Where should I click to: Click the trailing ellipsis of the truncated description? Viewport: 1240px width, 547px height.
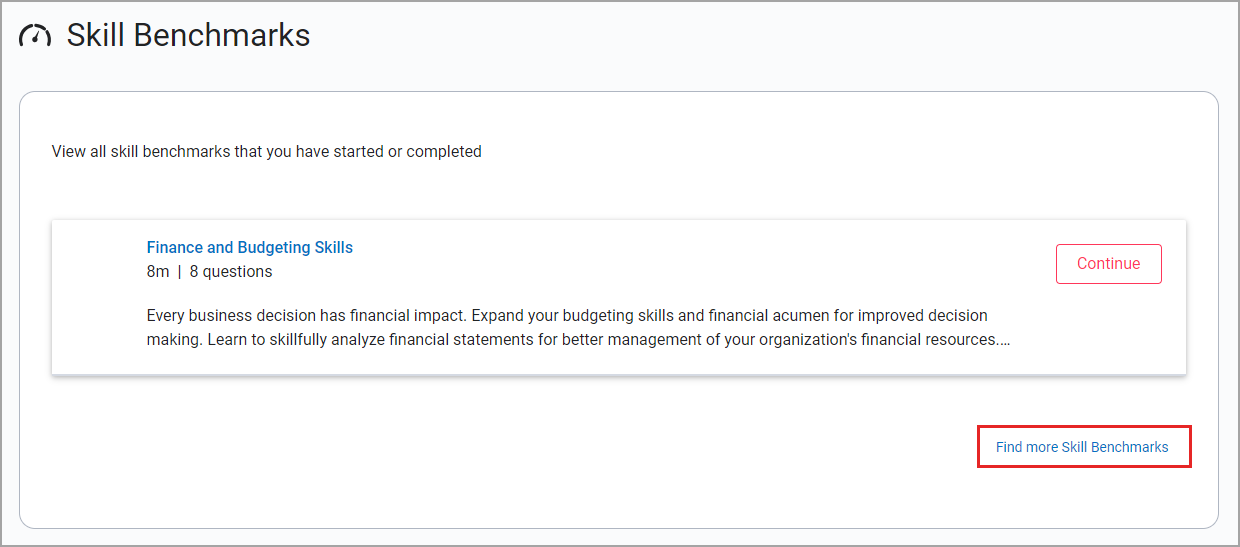coord(1004,340)
